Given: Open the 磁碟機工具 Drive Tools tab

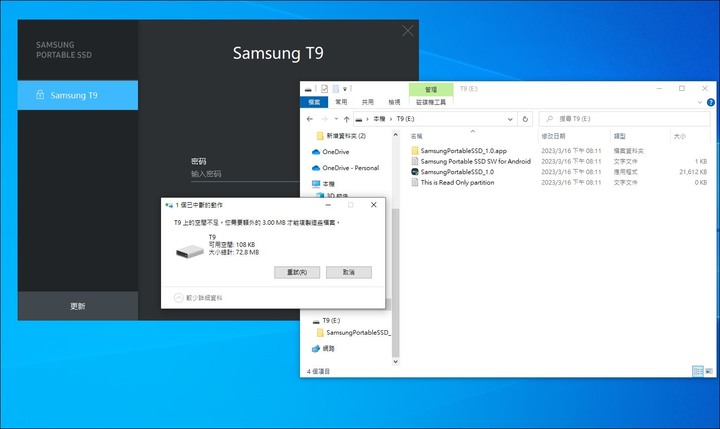Looking at the screenshot, I should [x=431, y=102].
